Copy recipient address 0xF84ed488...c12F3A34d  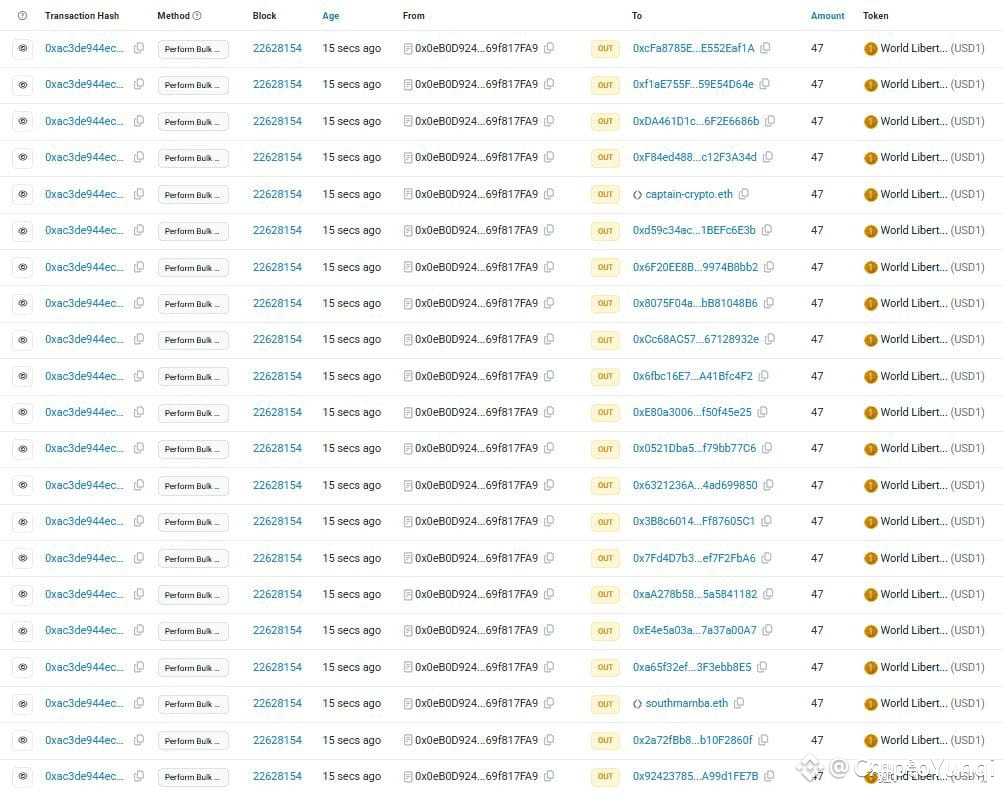coord(768,157)
